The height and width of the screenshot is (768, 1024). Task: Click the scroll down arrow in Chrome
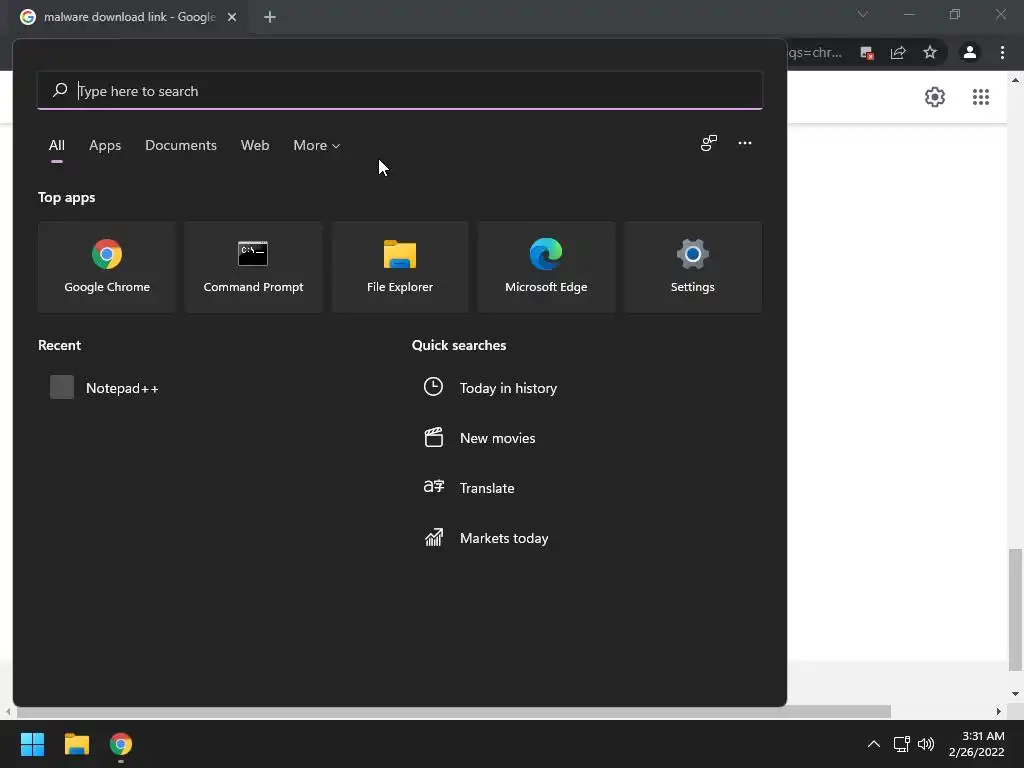(x=1015, y=694)
